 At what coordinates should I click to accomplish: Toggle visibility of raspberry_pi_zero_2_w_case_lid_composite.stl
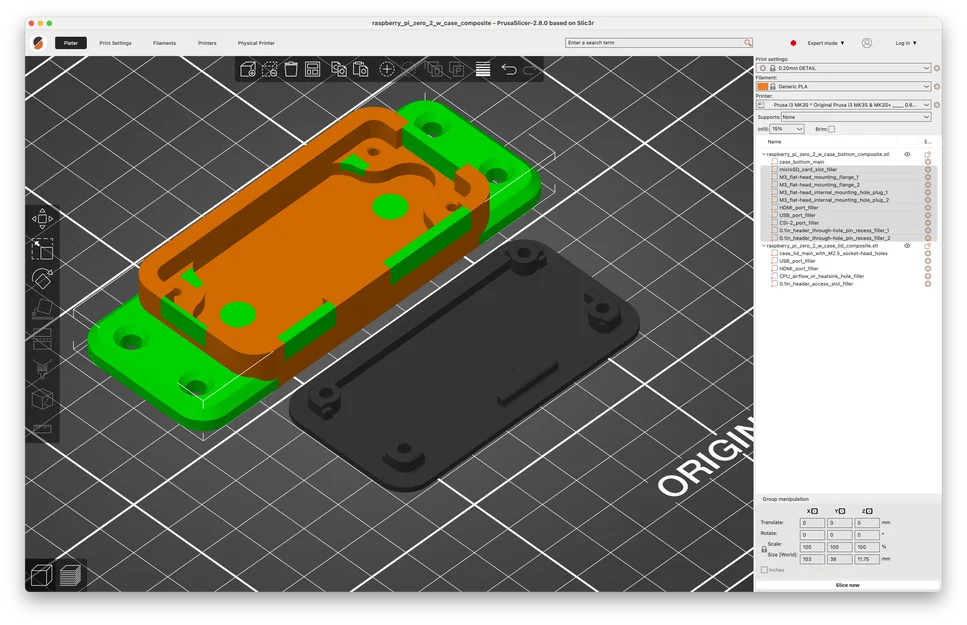pos(907,245)
